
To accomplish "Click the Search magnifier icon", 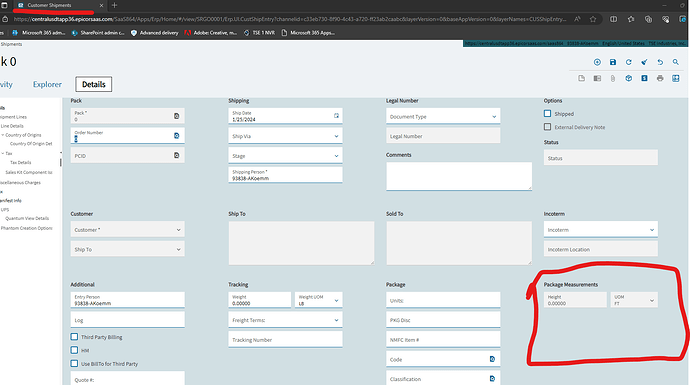I will click(x=675, y=62).
